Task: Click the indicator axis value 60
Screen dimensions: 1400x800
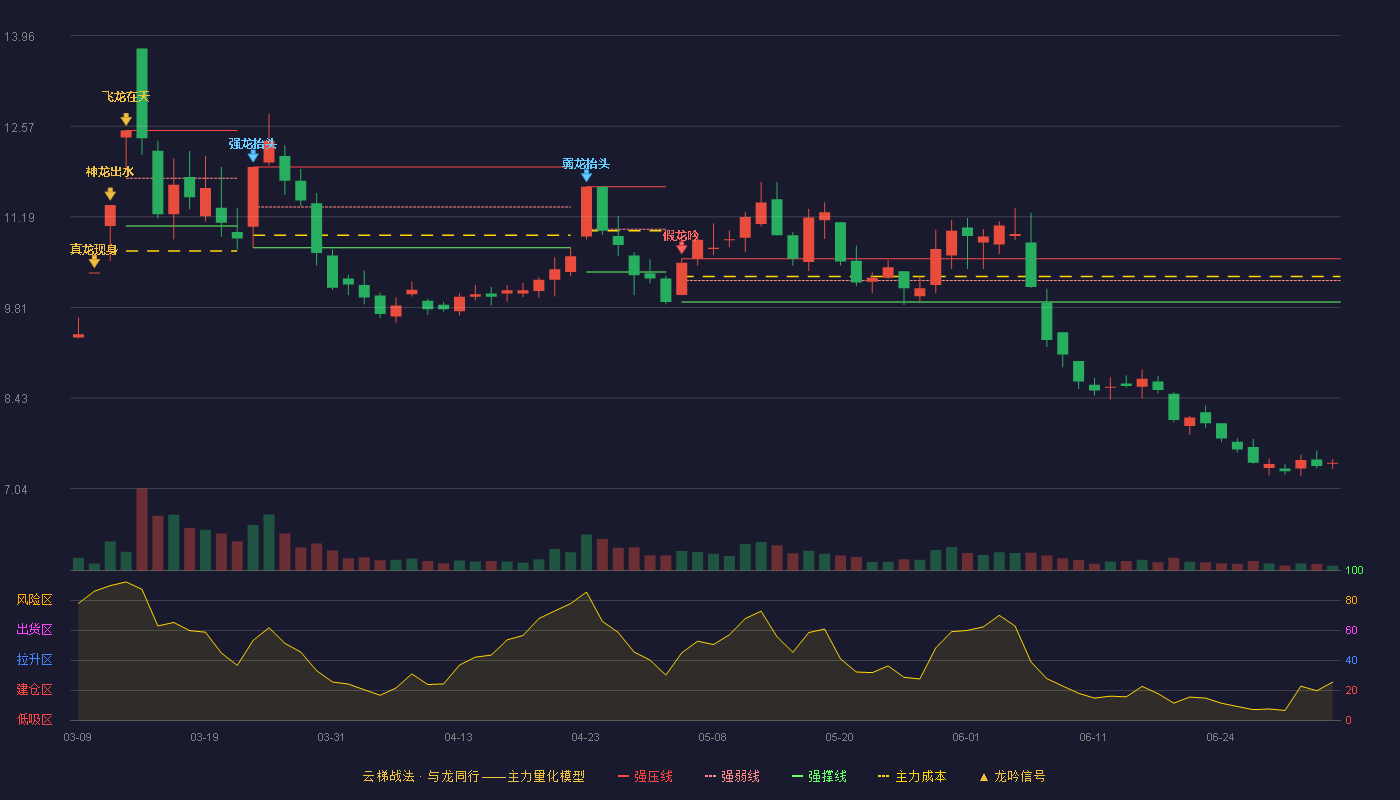Action: point(1351,630)
